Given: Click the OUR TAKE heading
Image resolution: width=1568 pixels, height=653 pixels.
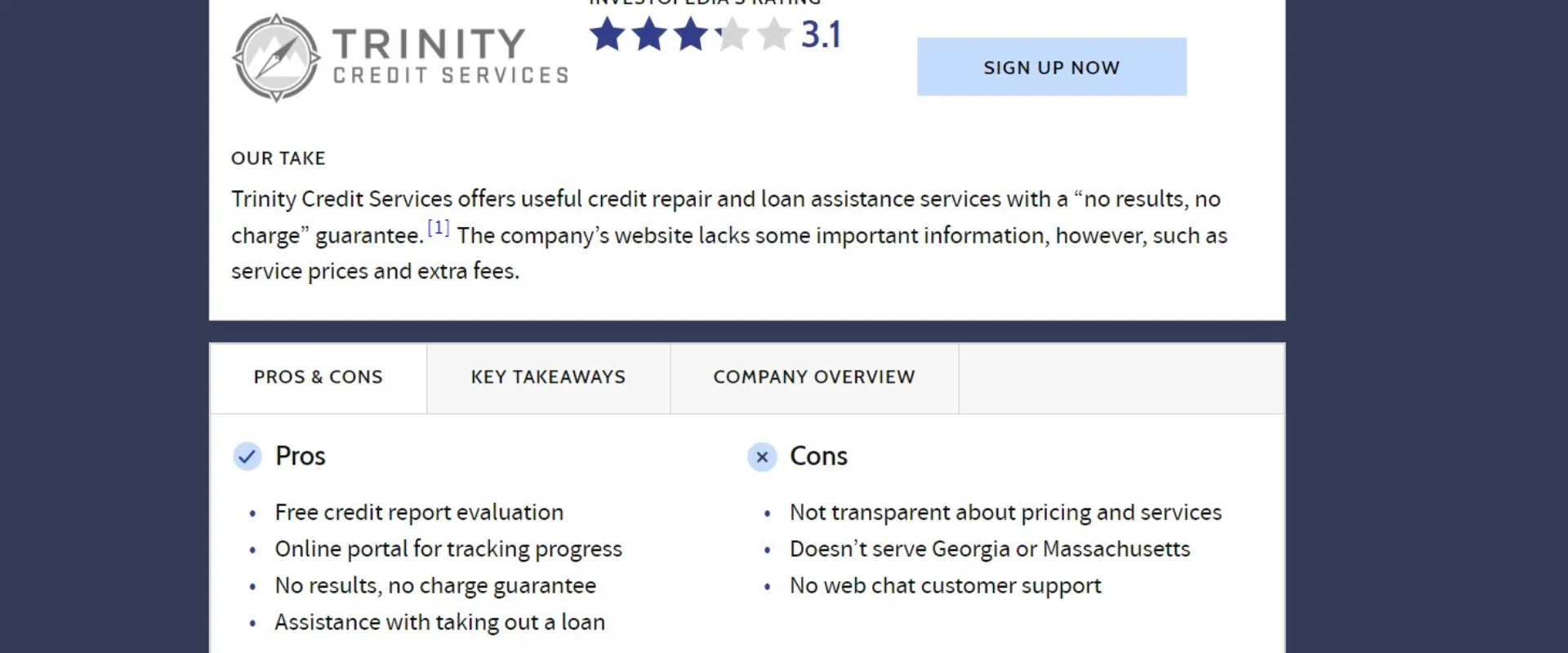Looking at the screenshot, I should pos(278,158).
